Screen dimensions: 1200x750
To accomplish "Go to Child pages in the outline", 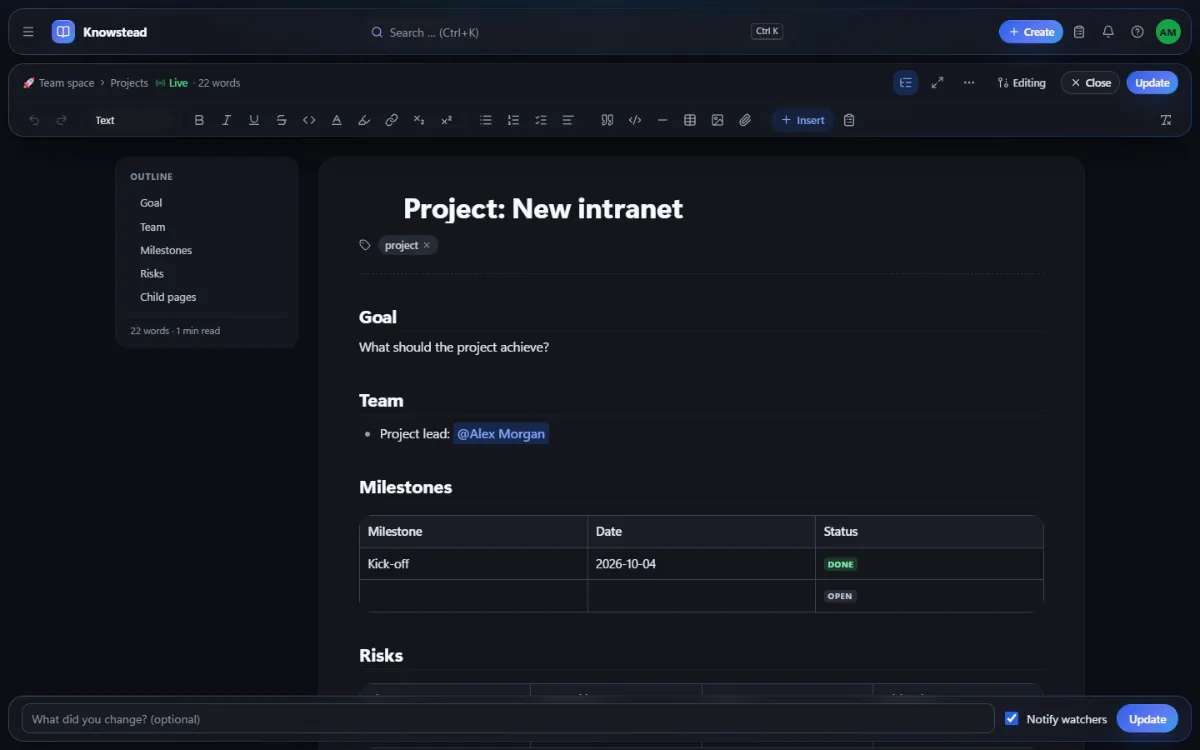I will pyautogui.click(x=168, y=297).
